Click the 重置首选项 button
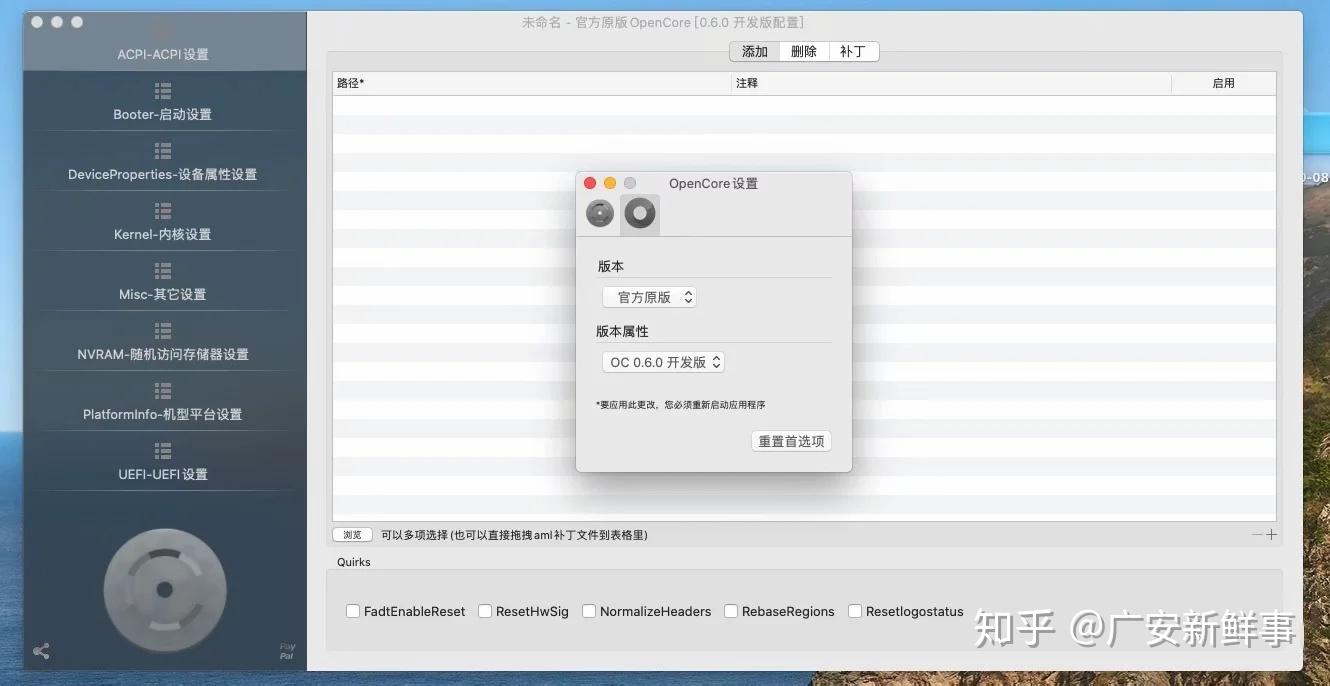1330x686 pixels. [791, 440]
